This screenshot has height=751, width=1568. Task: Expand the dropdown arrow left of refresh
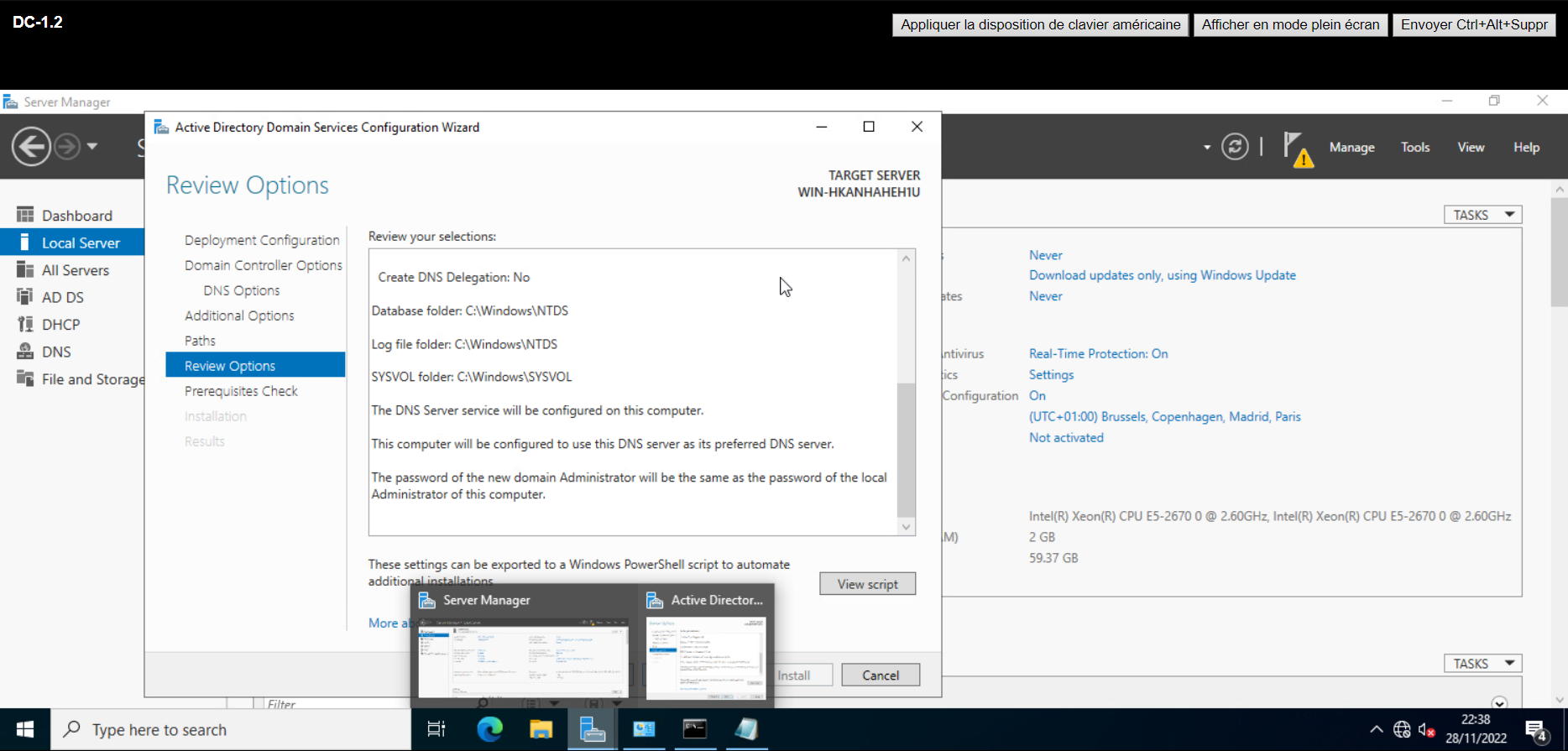point(1207,148)
